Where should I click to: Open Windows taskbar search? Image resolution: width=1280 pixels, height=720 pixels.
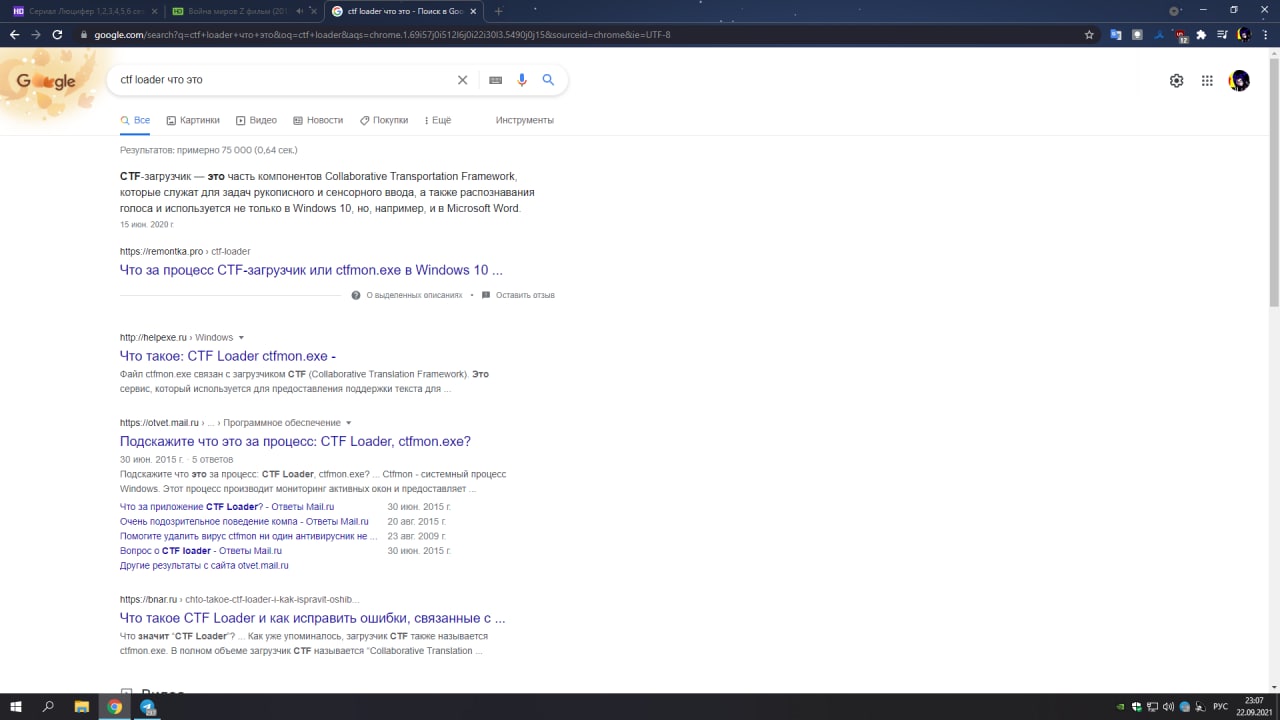pos(48,706)
